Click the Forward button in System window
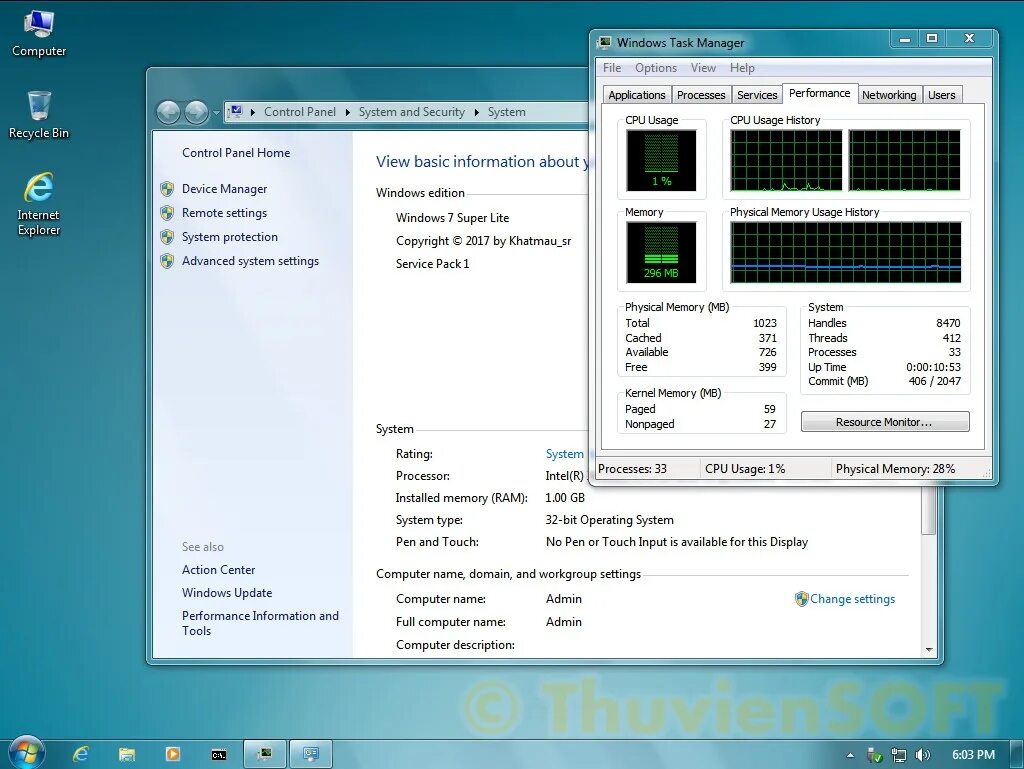1024x769 pixels. 197,112
